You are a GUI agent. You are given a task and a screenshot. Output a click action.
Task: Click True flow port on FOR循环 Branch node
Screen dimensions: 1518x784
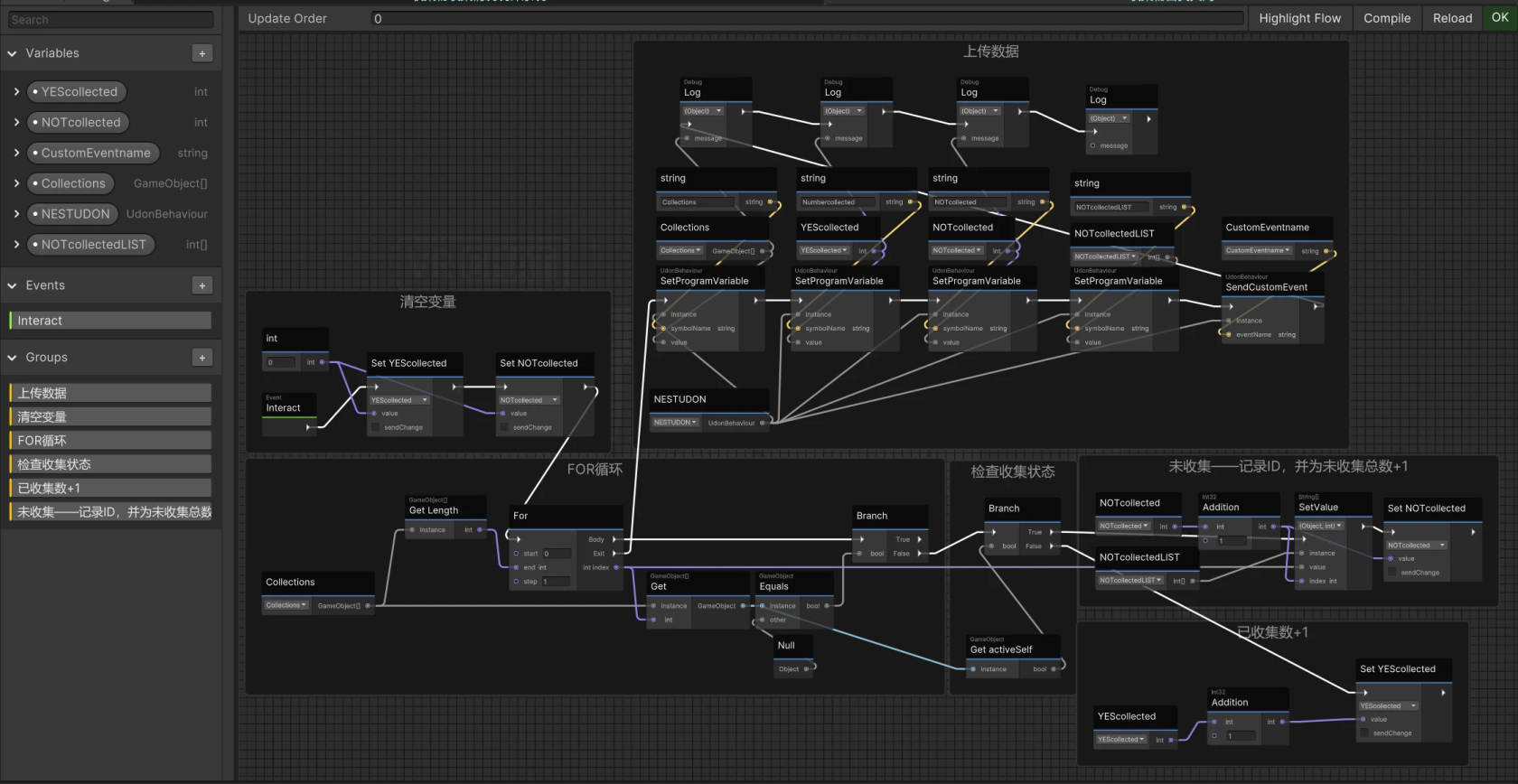pos(920,539)
